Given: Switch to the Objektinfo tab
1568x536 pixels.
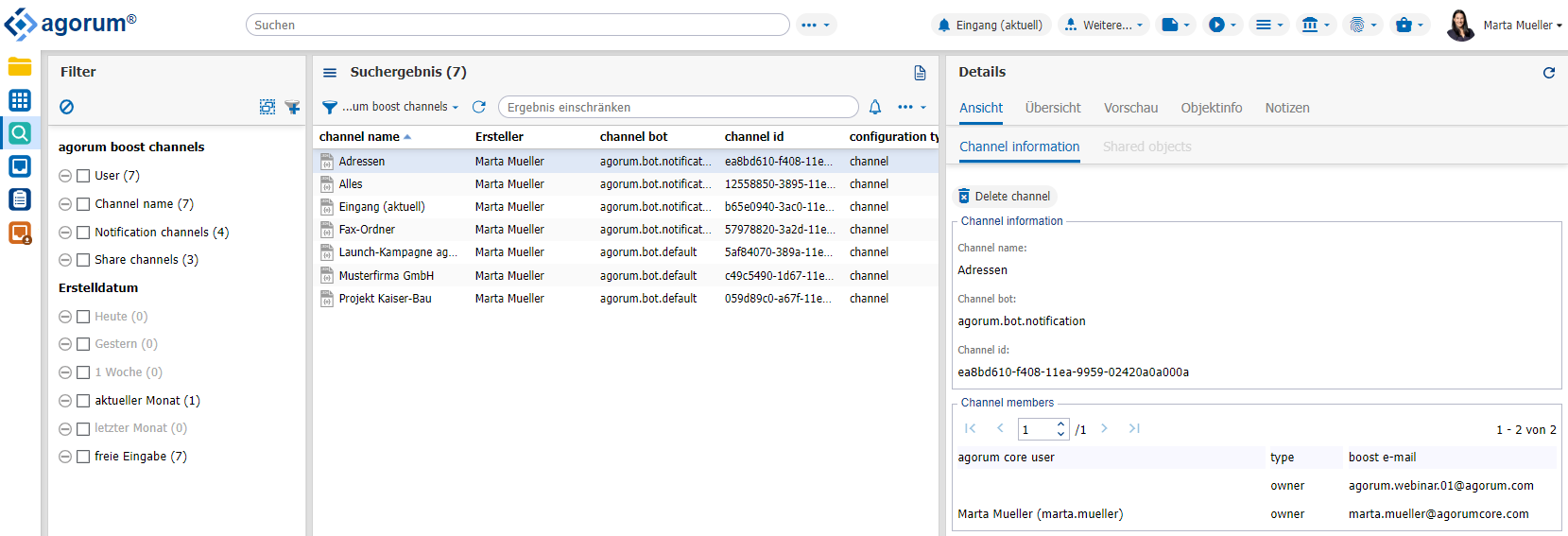Looking at the screenshot, I should point(1212,108).
